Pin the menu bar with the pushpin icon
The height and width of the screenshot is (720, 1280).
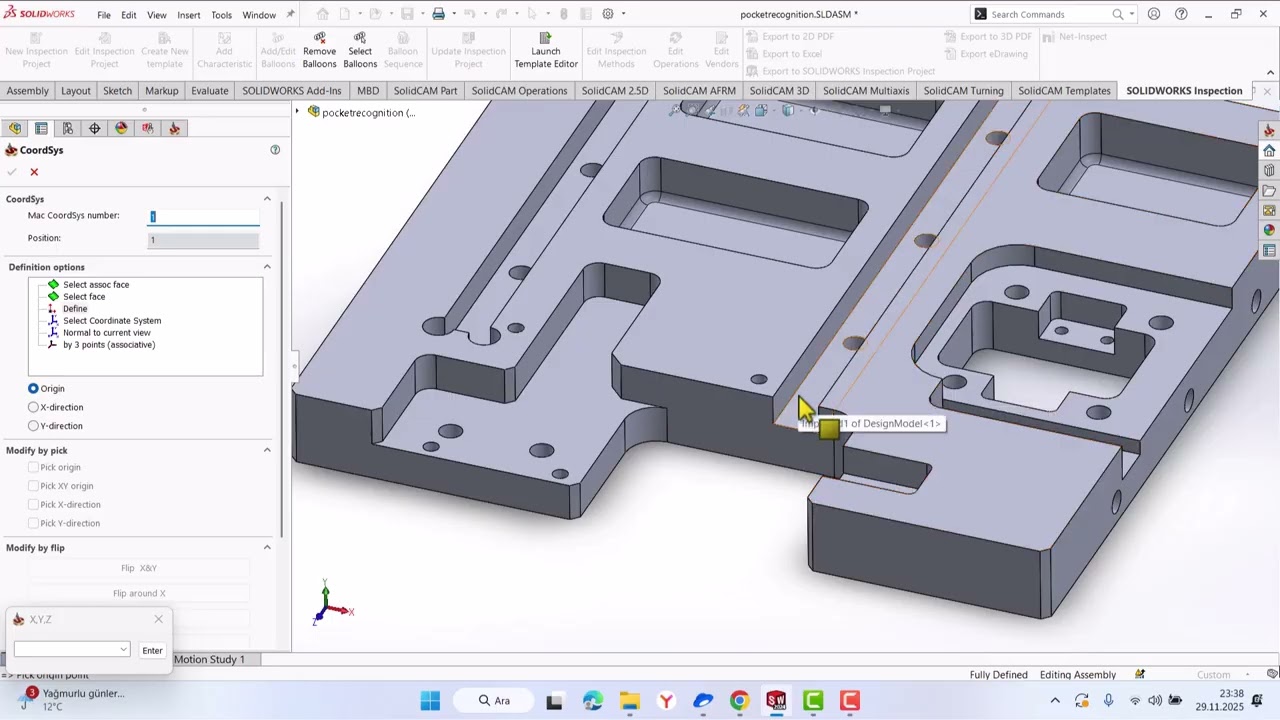coord(290,14)
